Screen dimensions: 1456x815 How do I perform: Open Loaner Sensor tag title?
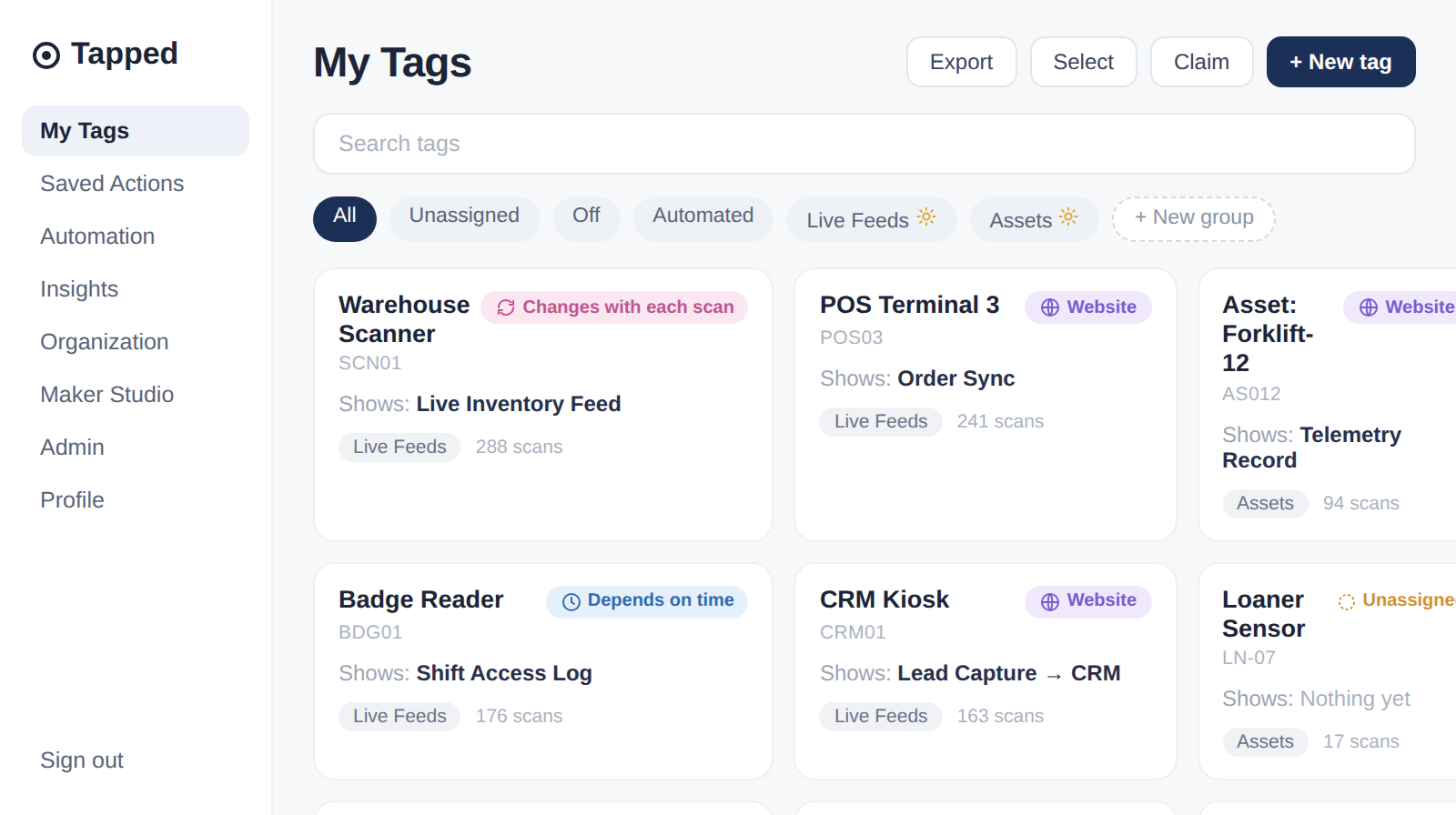pos(1264,614)
